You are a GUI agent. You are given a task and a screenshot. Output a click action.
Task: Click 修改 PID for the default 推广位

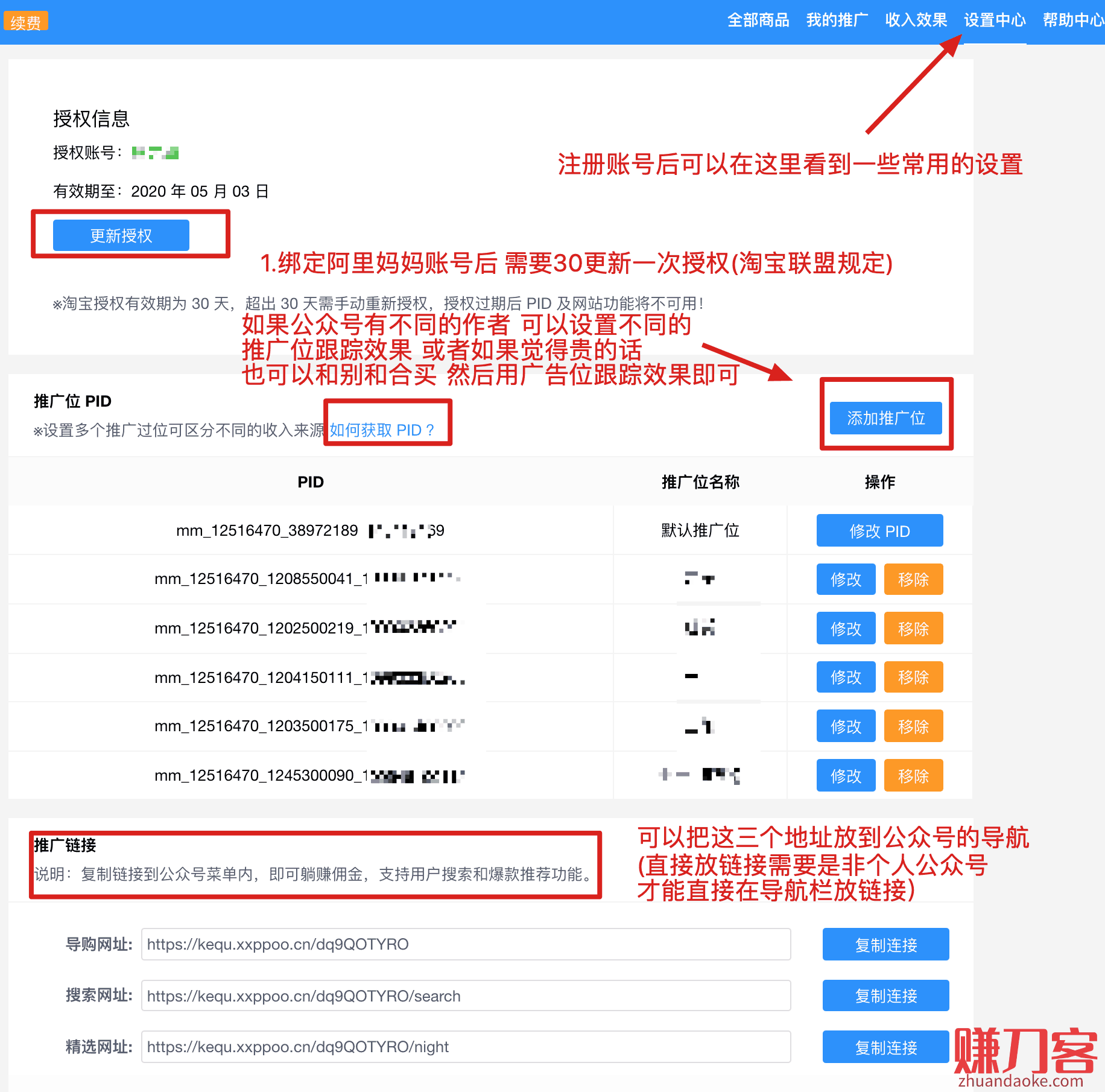tap(879, 531)
